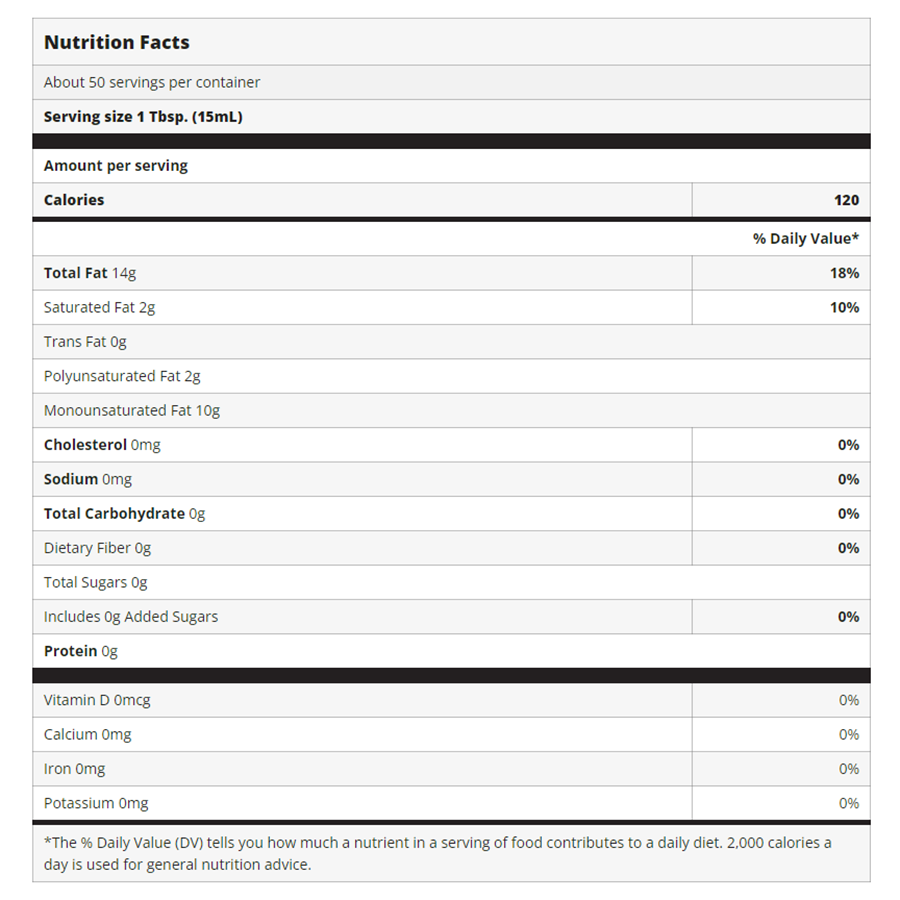Click the Vitamin D 0mcg label

click(x=97, y=700)
